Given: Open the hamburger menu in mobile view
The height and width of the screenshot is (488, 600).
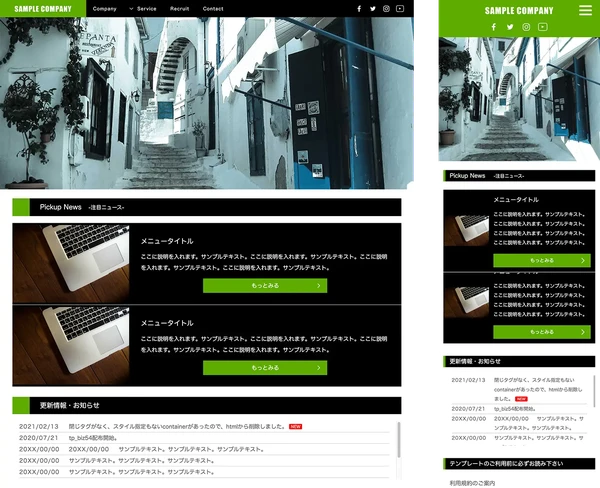Looking at the screenshot, I should (585, 10).
